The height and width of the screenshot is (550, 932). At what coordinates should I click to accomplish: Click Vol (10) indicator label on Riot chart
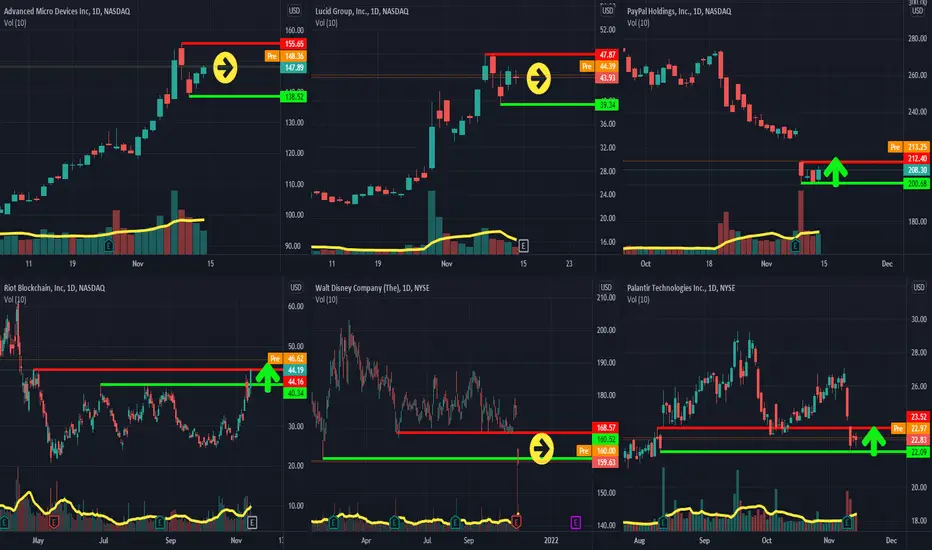15,299
